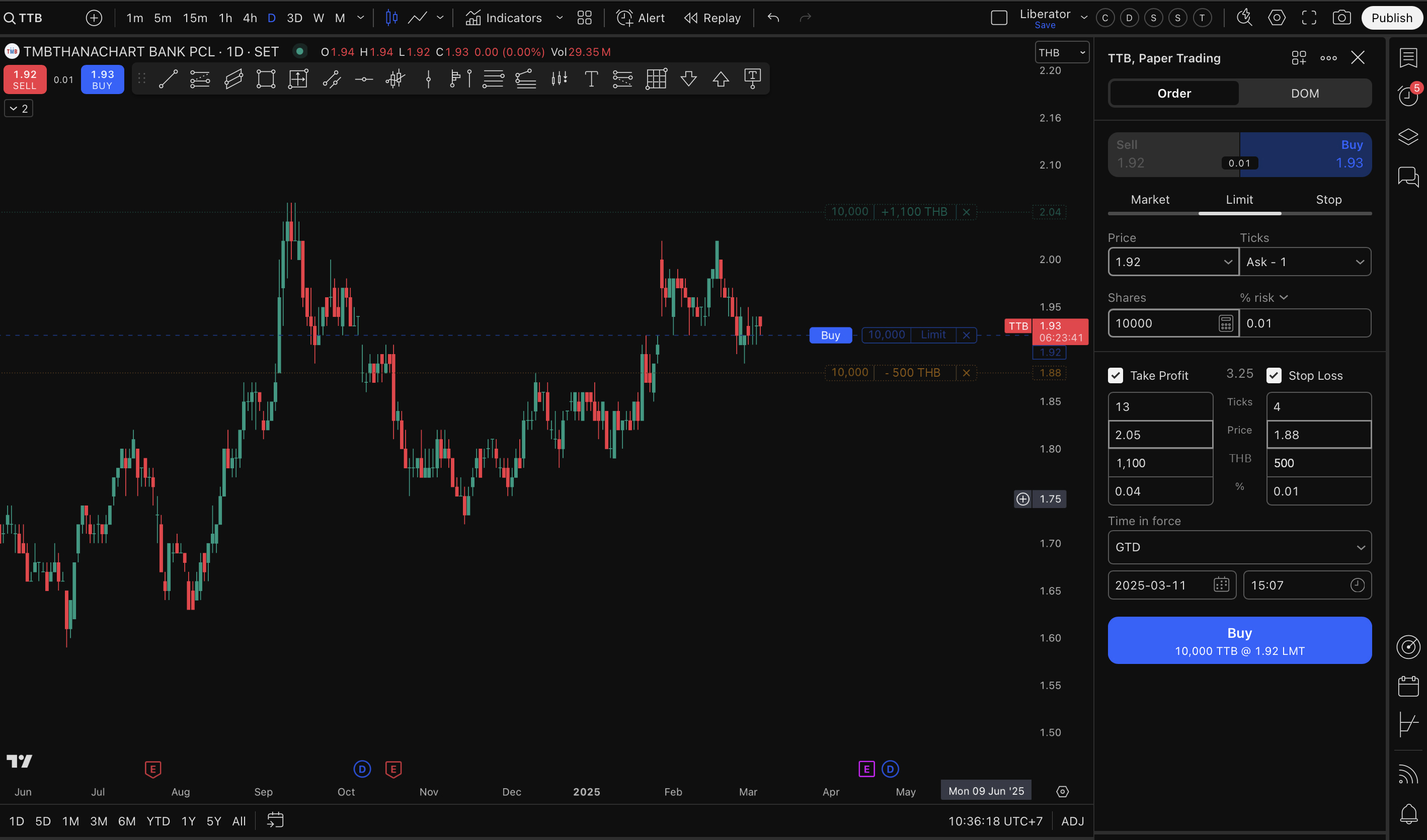Toggle the layout checkbox beside Liberator
Screen dimensions: 1427x840
999,18
